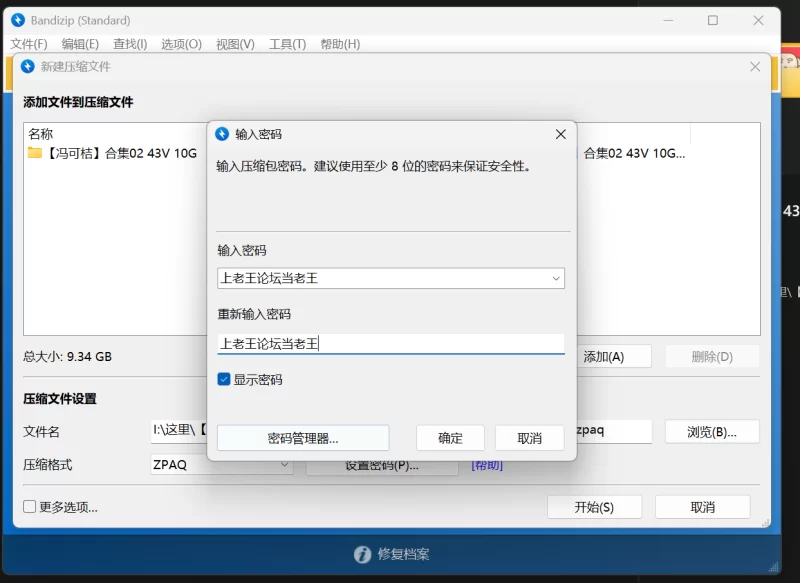Close the 输入密码 dialog with X

(x=560, y=134)
